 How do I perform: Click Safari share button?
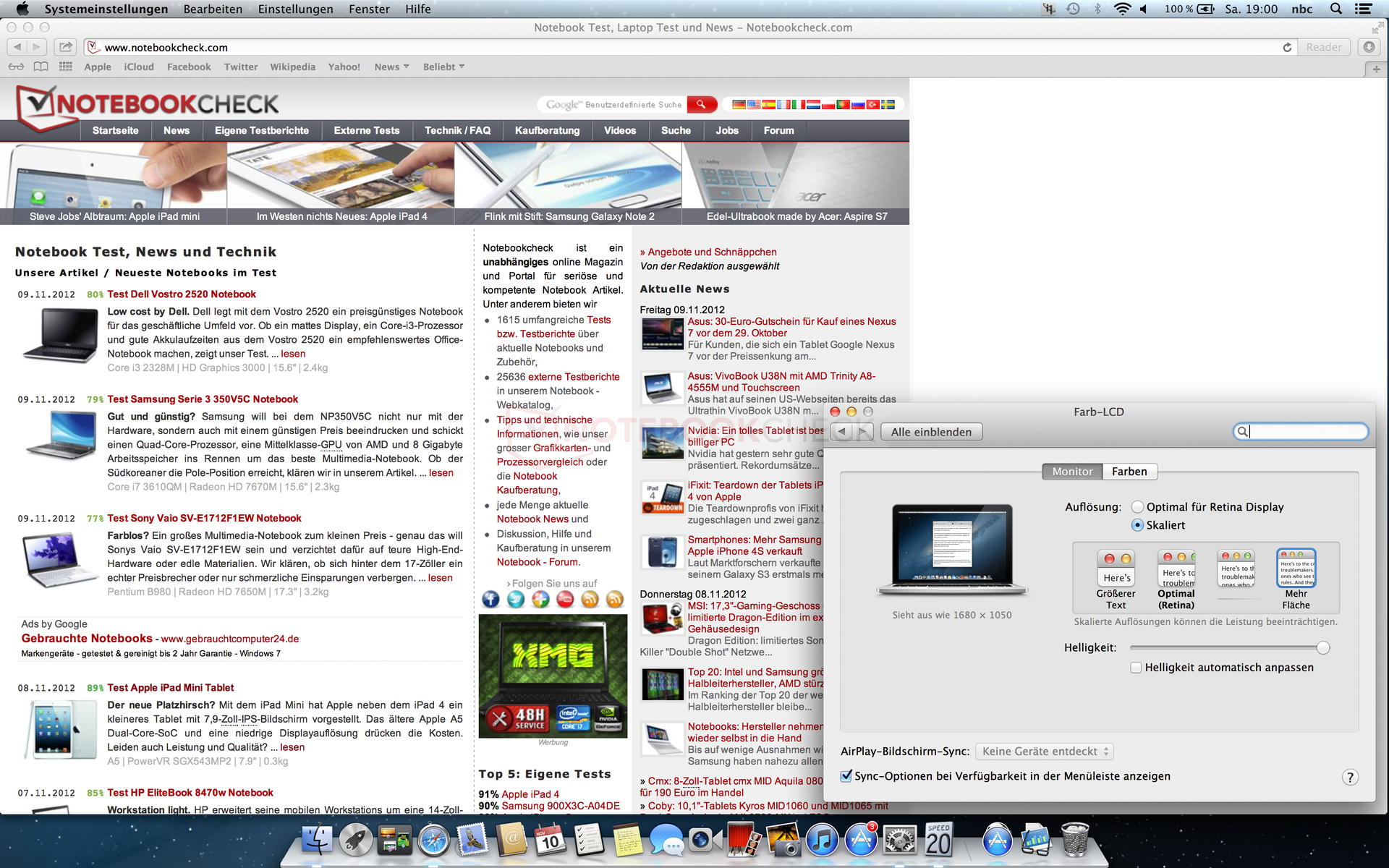pyautogui.click(x=66, y=47)
